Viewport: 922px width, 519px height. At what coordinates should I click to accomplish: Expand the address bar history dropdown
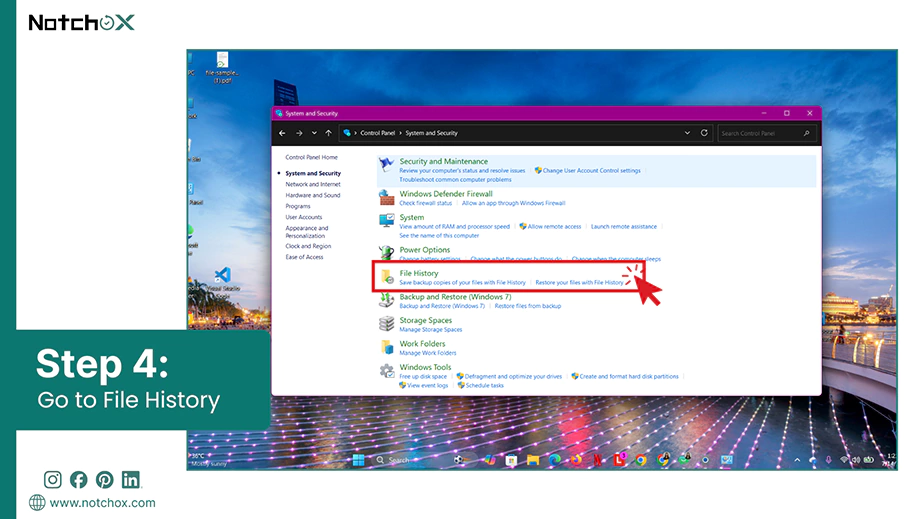pyautogui.click(x=687, y=133)
